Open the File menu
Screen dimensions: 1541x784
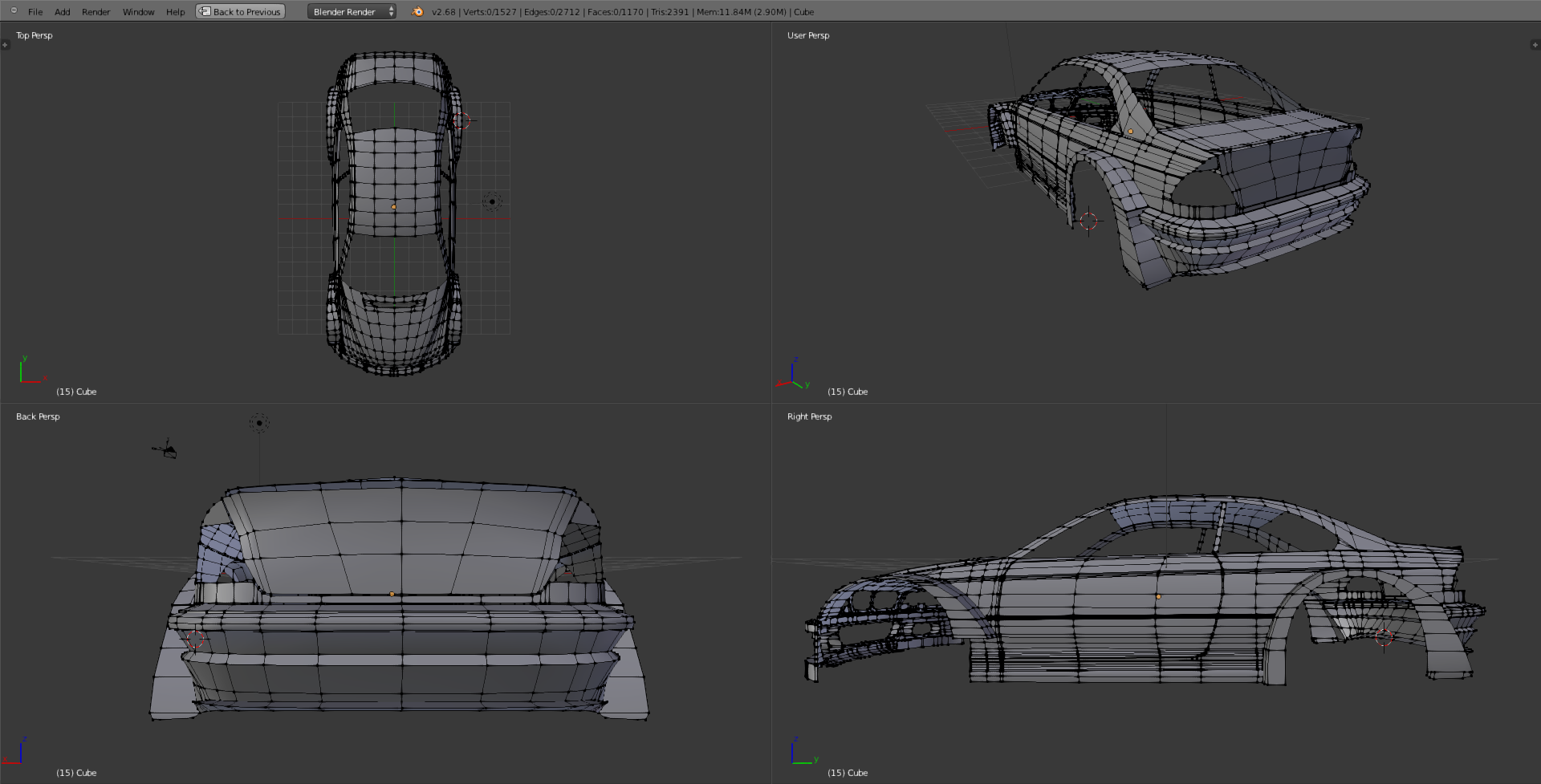coord(35,12)
